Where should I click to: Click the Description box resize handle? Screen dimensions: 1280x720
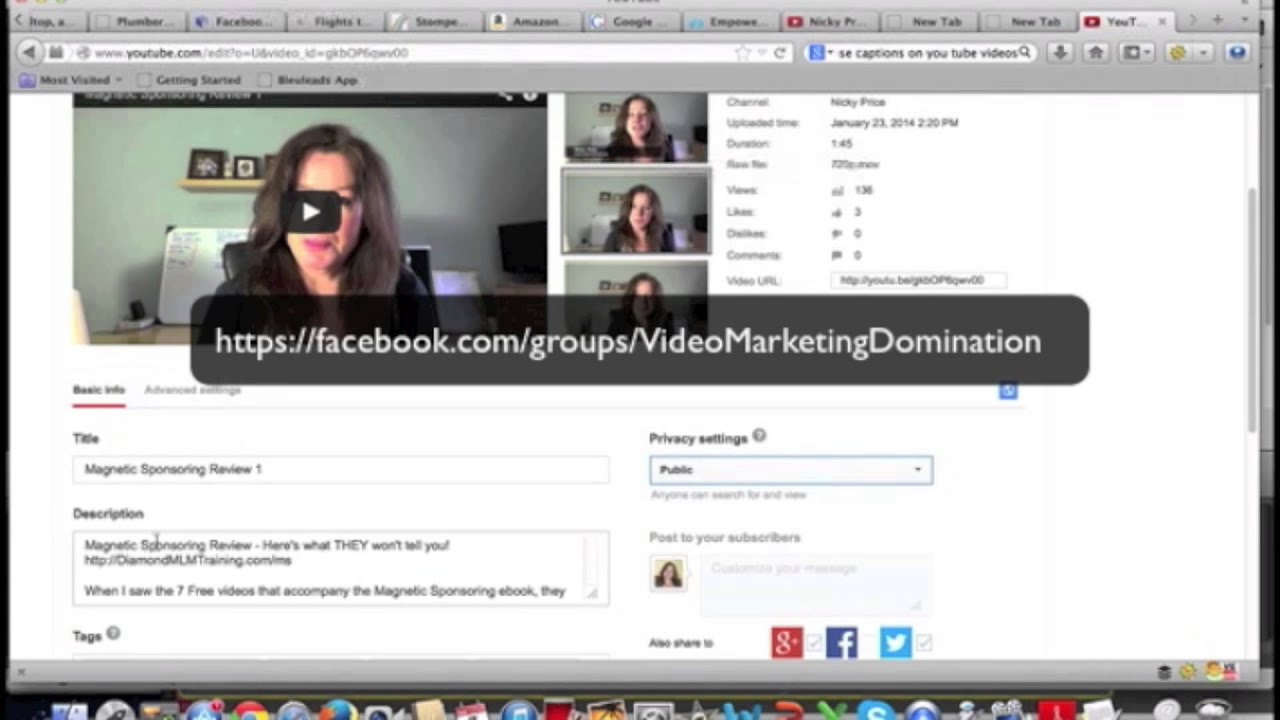[593, 593]
